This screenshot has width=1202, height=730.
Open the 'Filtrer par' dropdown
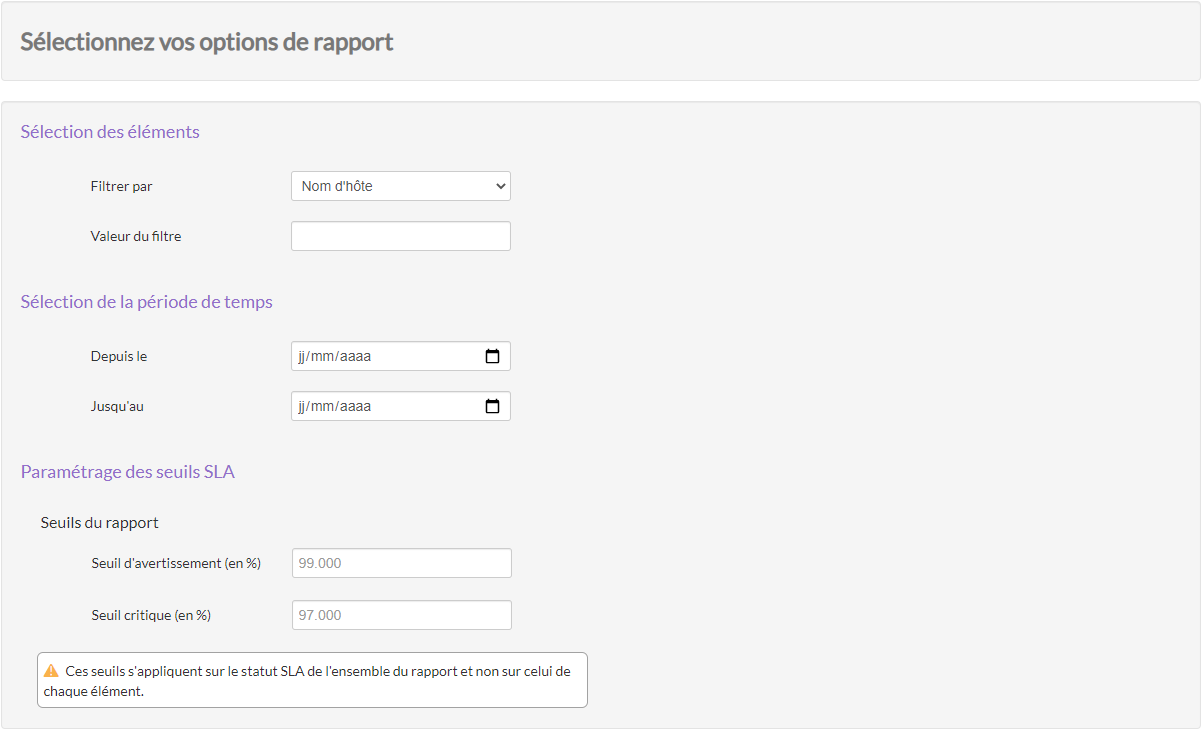coord(400,186)
